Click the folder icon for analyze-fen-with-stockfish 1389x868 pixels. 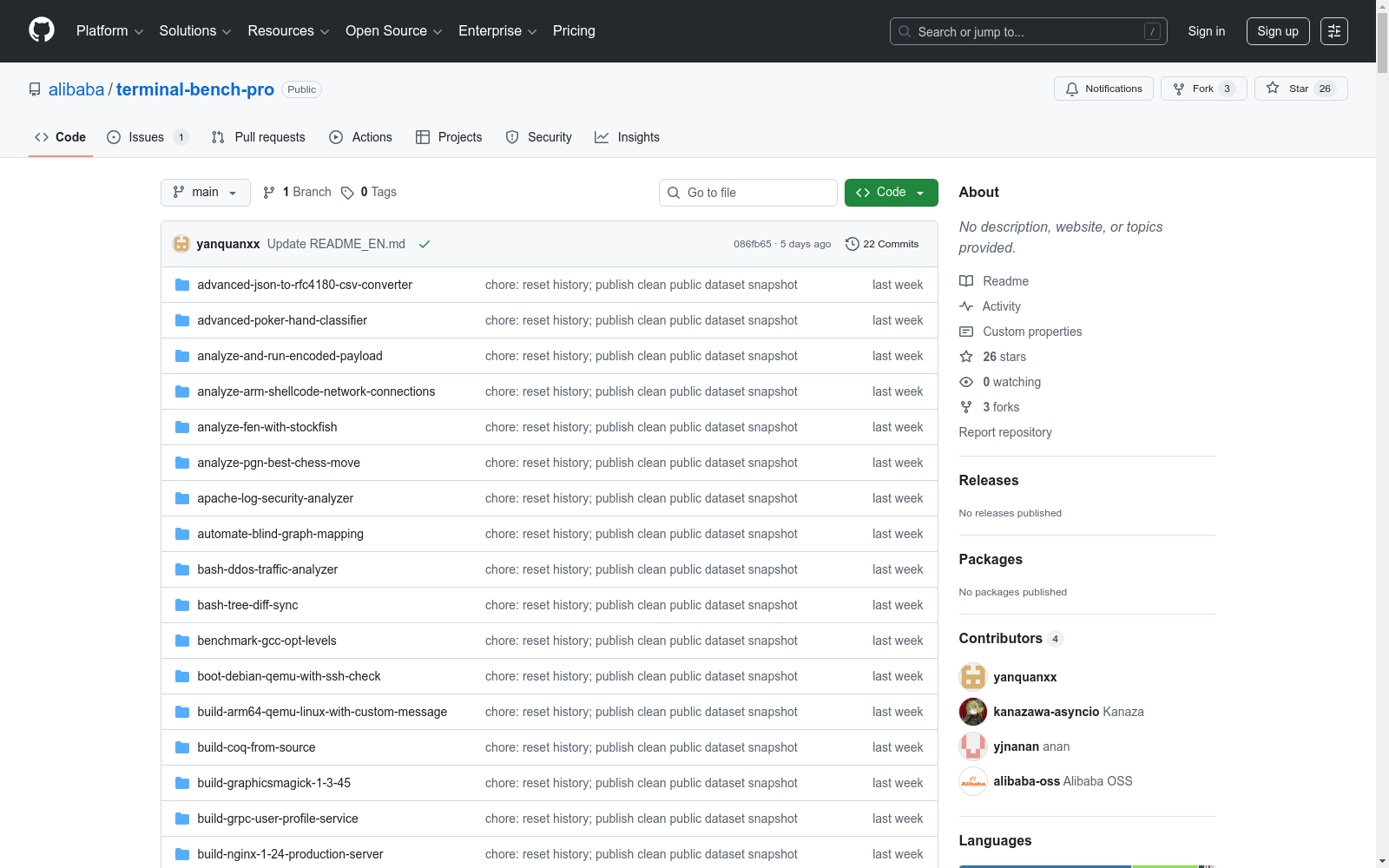click(x=182, y=427)
